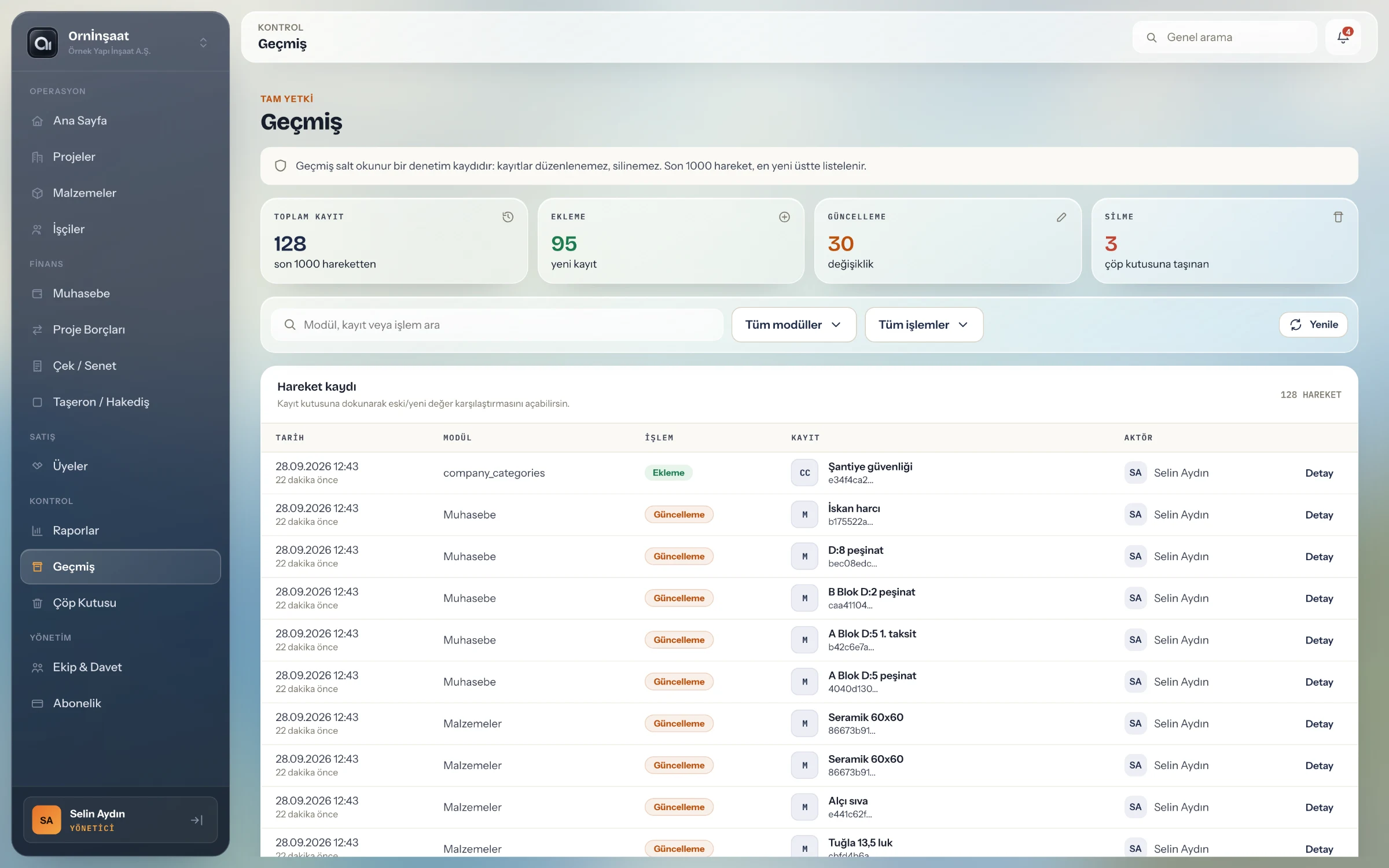This screenshot has height=868, width=1389.
Task: Click the pencil icon on Güncelleme card
Action: (x=1061, y=217)
